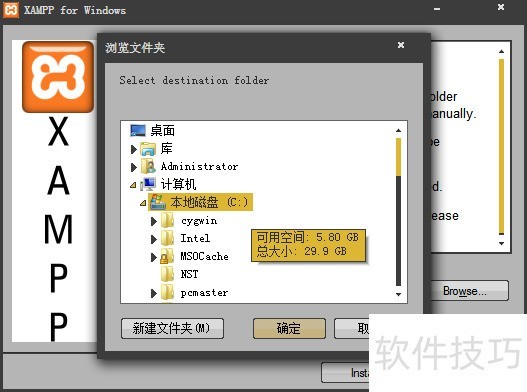Select Administrator in the folder tree

pos(199,166)
